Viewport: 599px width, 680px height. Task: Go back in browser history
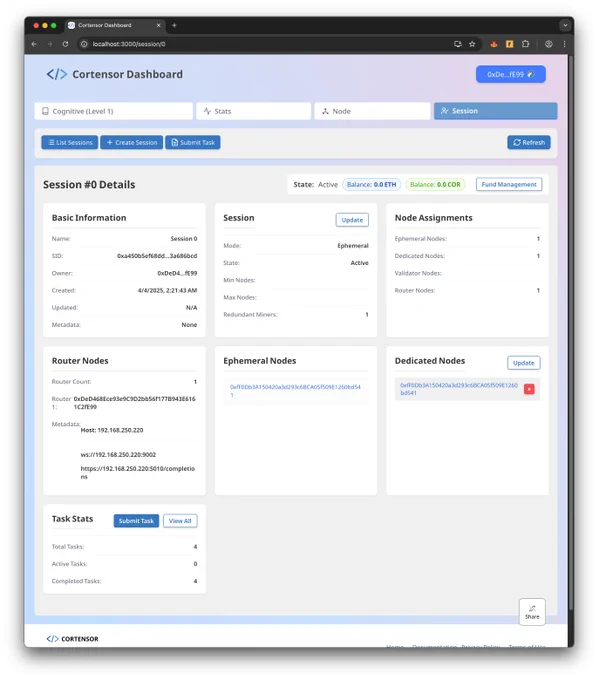tap(34, 44)
